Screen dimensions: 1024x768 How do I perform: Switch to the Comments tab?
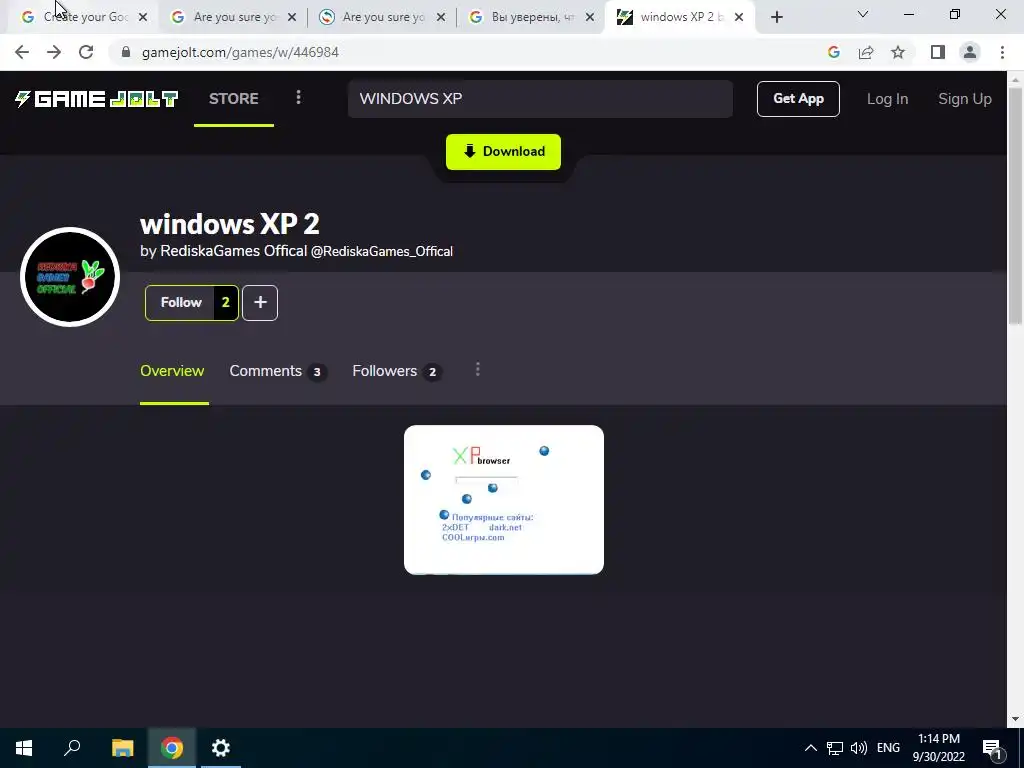[x=278, y=371]
